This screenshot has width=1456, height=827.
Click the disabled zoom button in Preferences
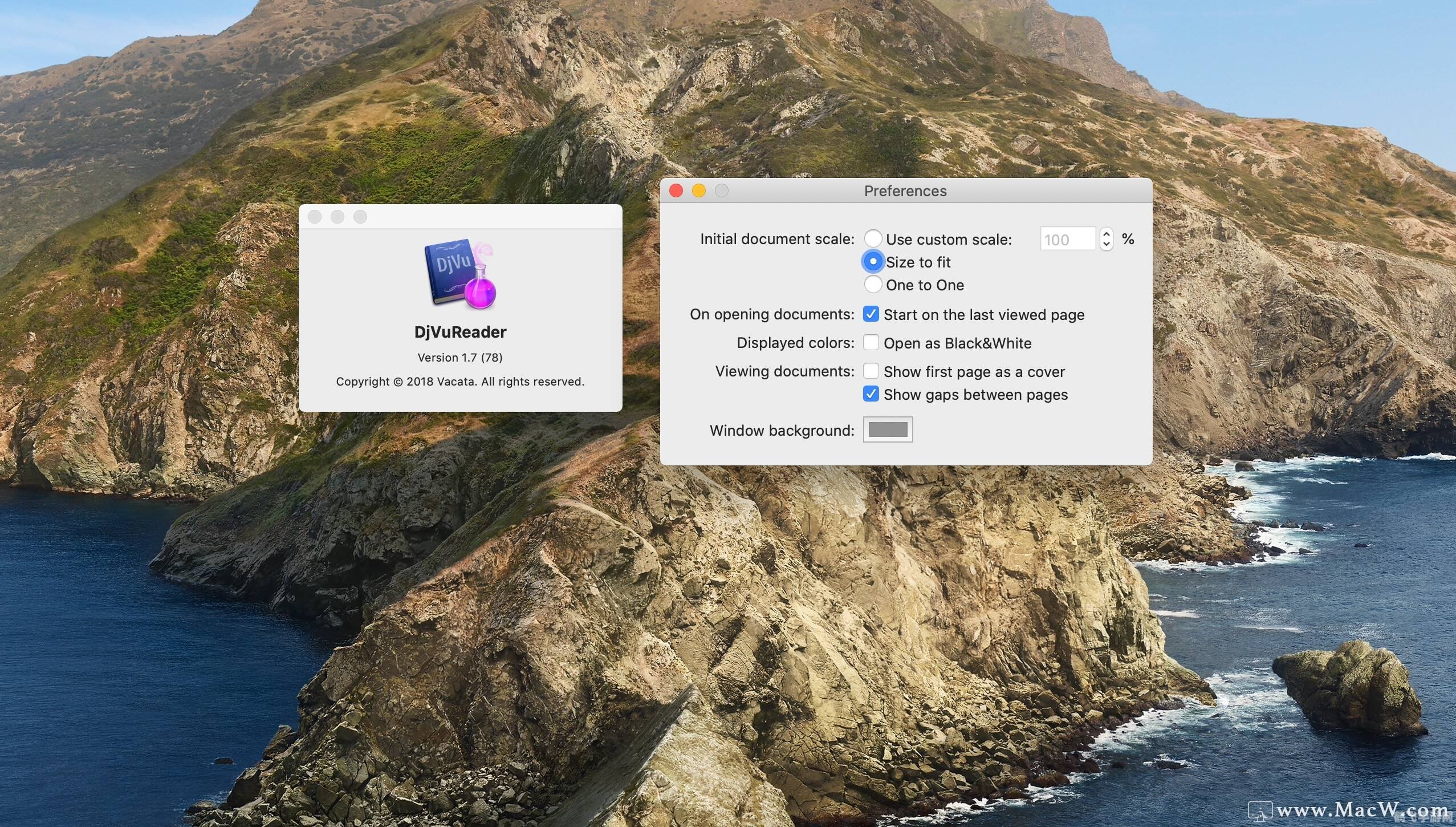[x=722, y=191]
